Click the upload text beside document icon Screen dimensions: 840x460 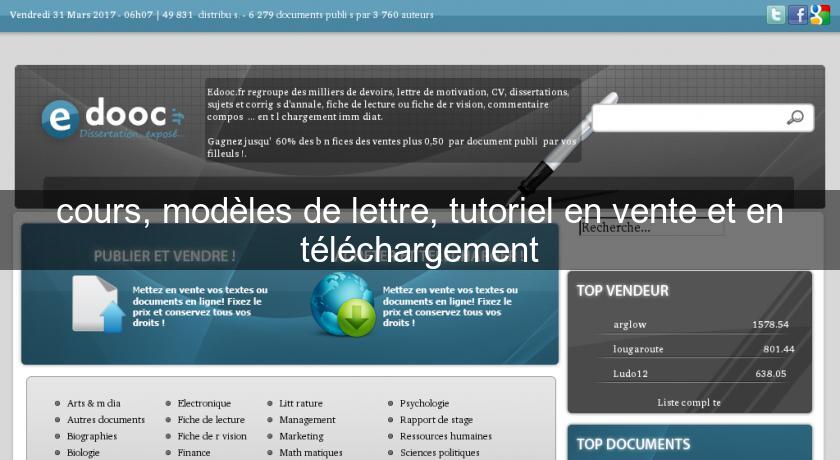point(200,306)
